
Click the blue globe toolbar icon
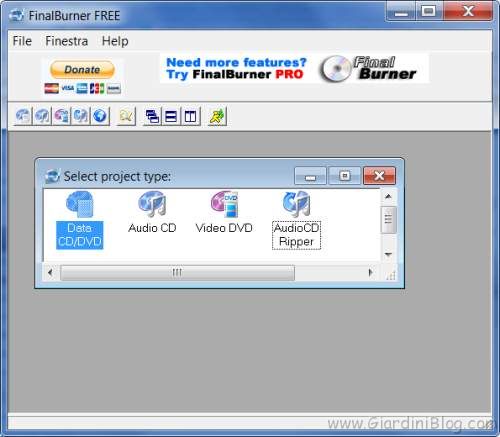click(100, 116)
